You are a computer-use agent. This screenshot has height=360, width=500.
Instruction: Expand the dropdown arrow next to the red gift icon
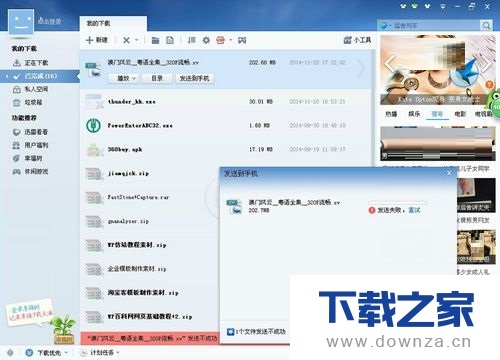(231, 40)
